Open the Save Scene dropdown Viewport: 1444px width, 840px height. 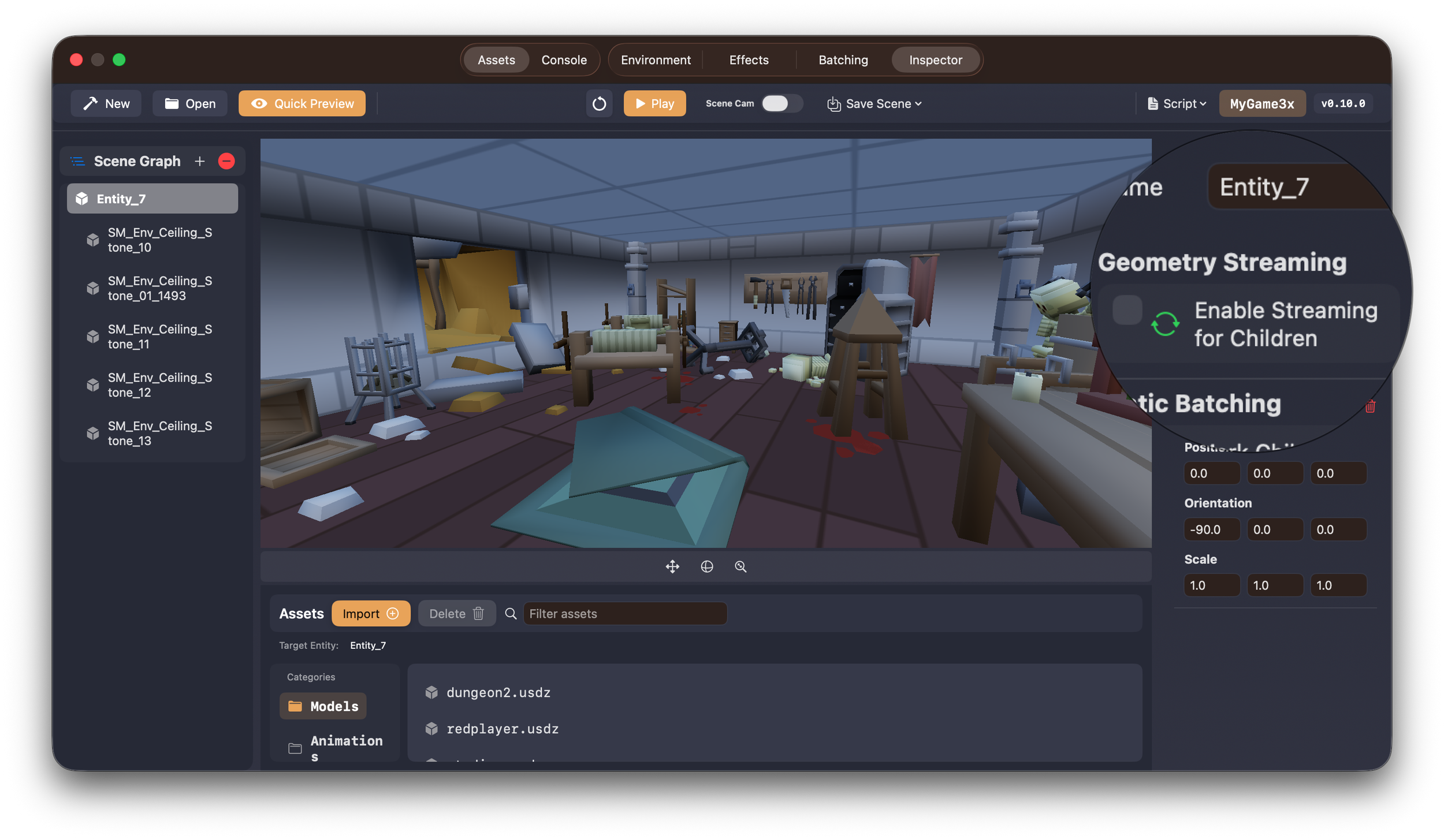click(x=874, y=103)
